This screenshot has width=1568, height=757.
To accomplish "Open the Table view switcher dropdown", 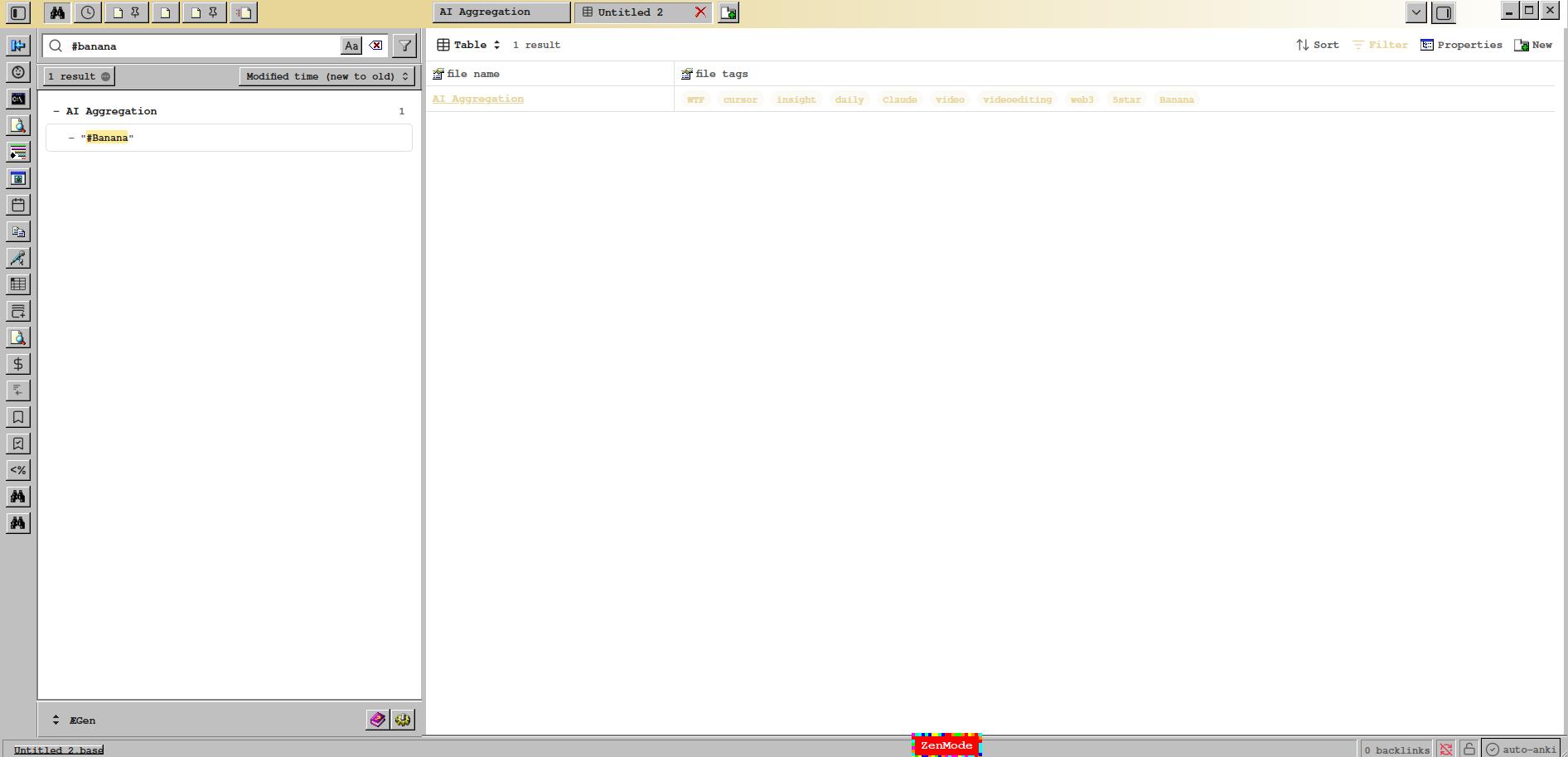I will [x=469, y=45].
